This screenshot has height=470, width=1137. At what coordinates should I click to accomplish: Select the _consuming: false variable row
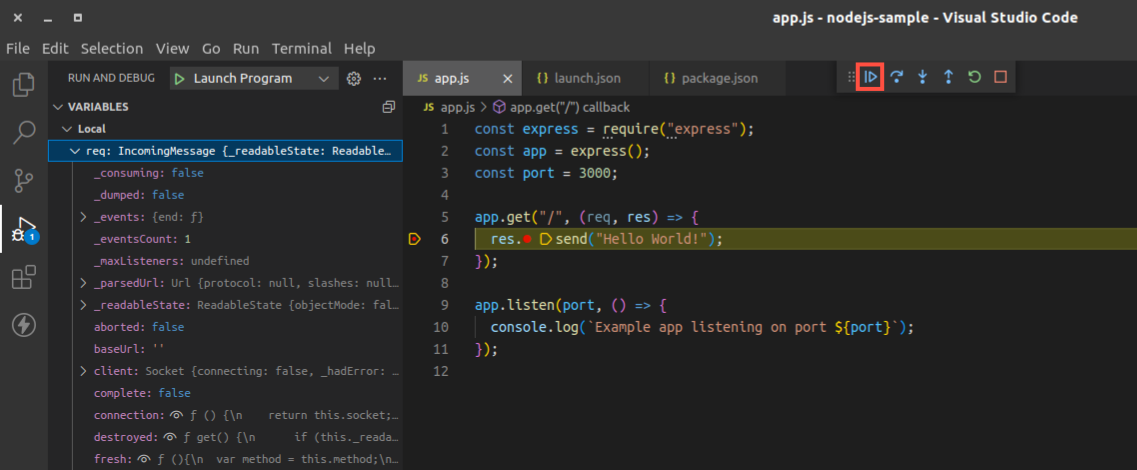pos(225,173)
